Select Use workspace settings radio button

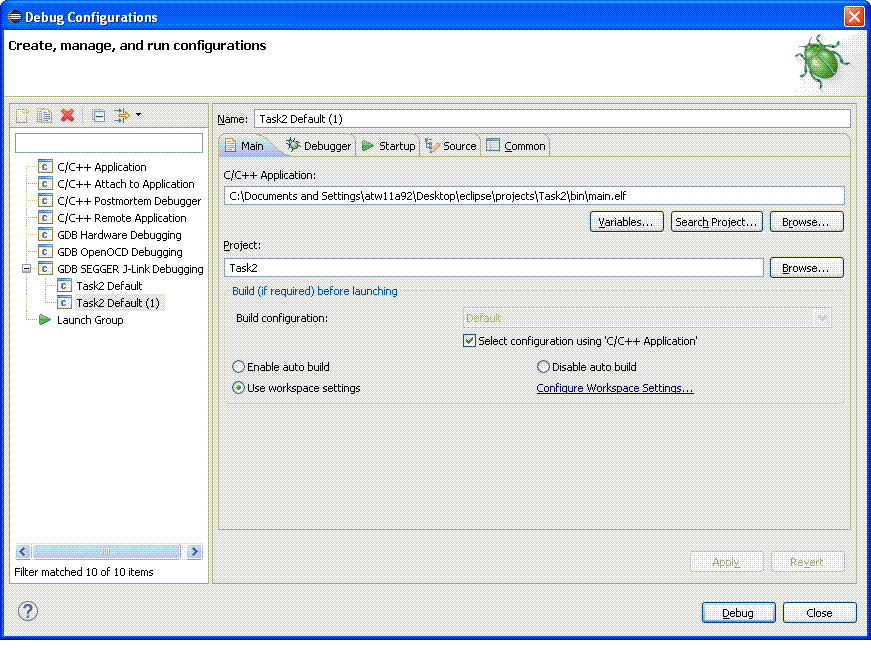[238, 388]
